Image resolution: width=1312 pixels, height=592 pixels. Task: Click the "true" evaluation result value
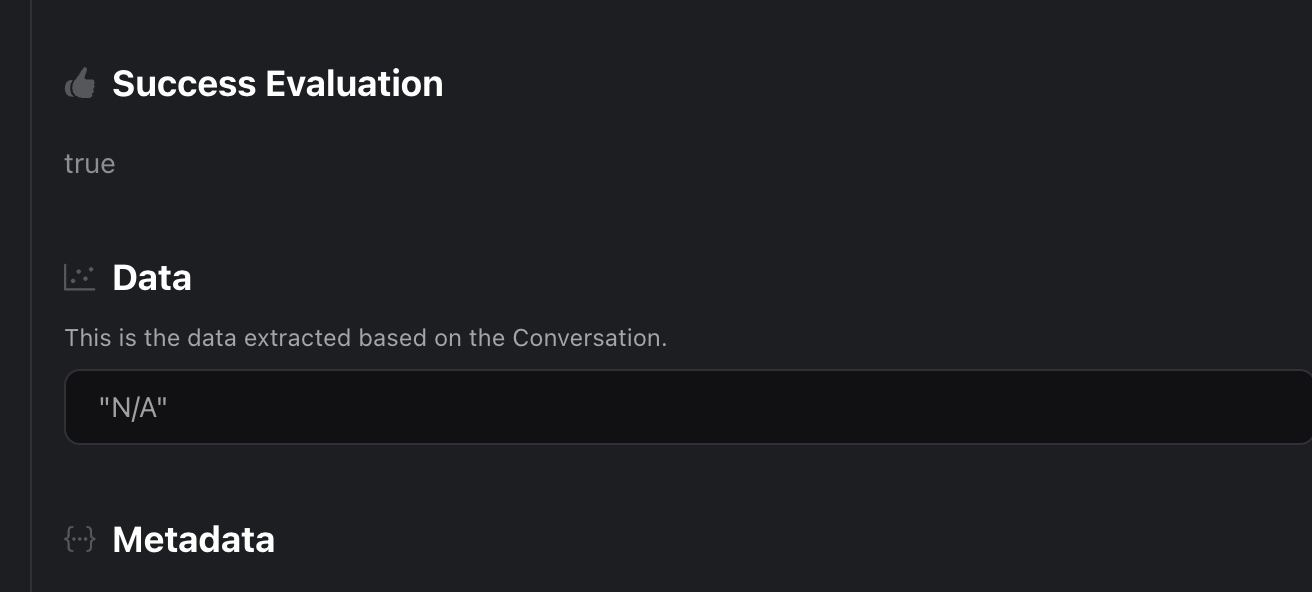point(90,164)
